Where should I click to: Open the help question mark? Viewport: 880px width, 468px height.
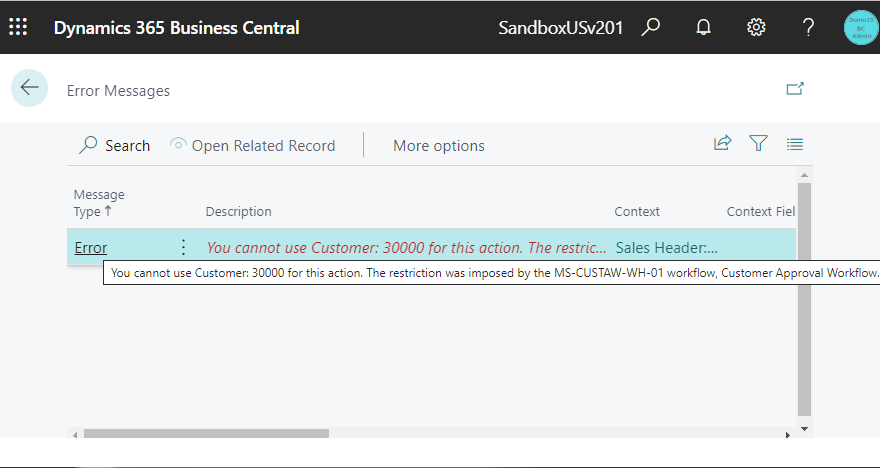click(x=808, y=27)
